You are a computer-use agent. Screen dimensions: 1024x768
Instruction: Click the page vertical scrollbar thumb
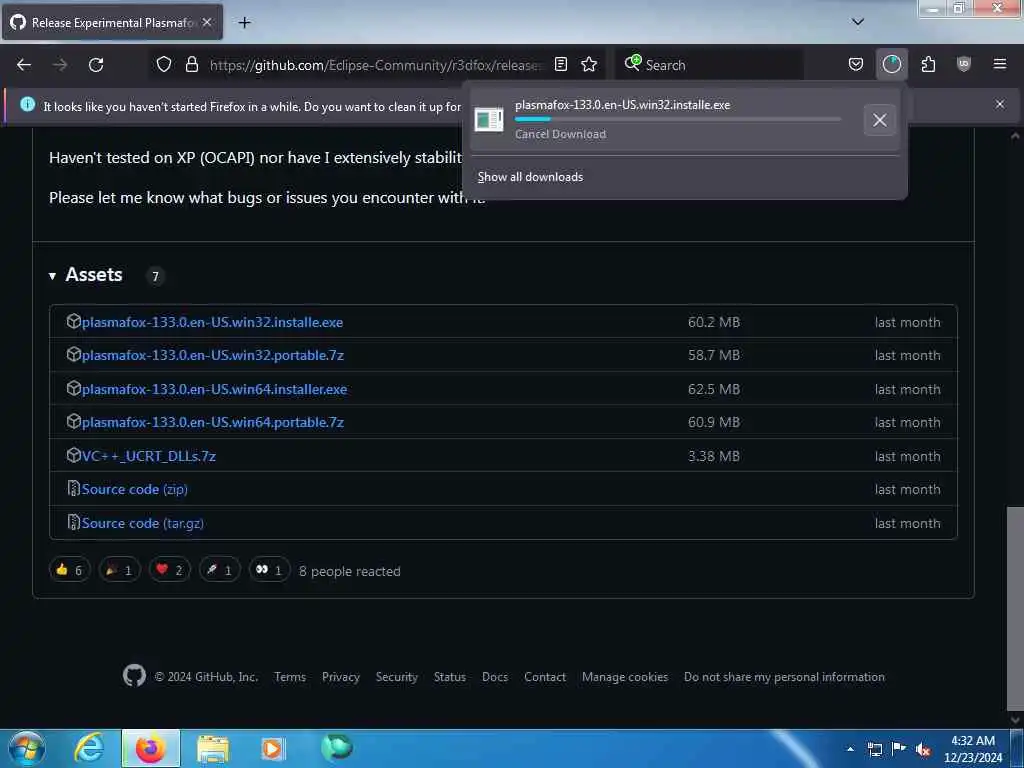(x=1014, y=608)
